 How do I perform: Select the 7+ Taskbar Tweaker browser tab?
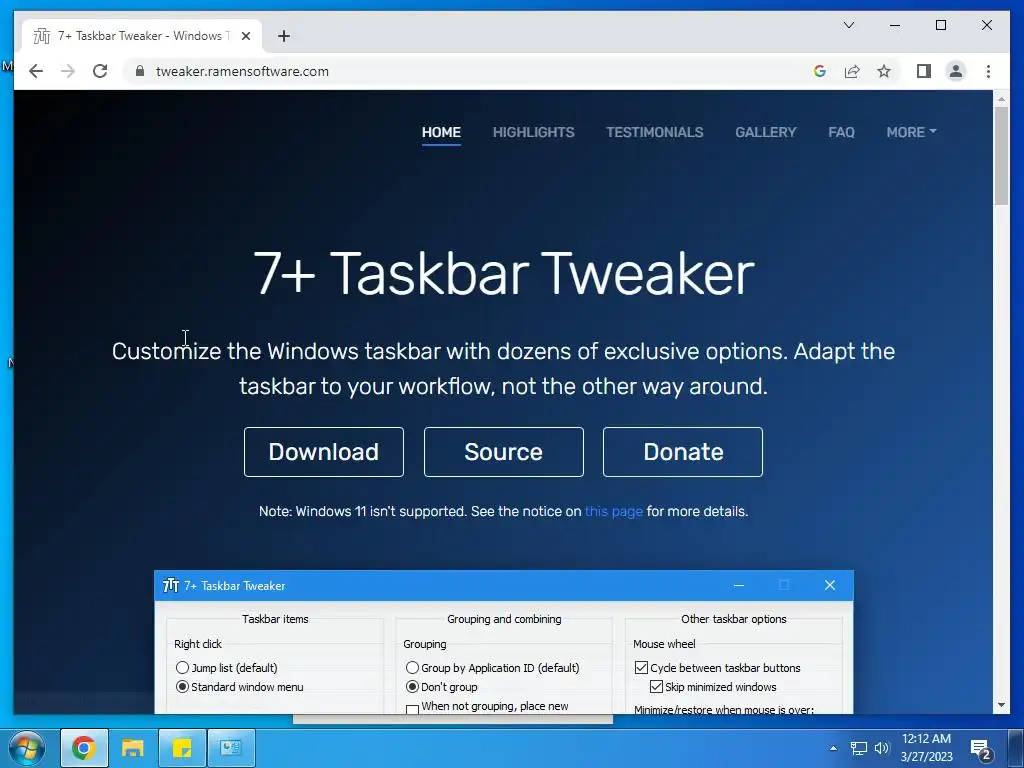(142, 36)
